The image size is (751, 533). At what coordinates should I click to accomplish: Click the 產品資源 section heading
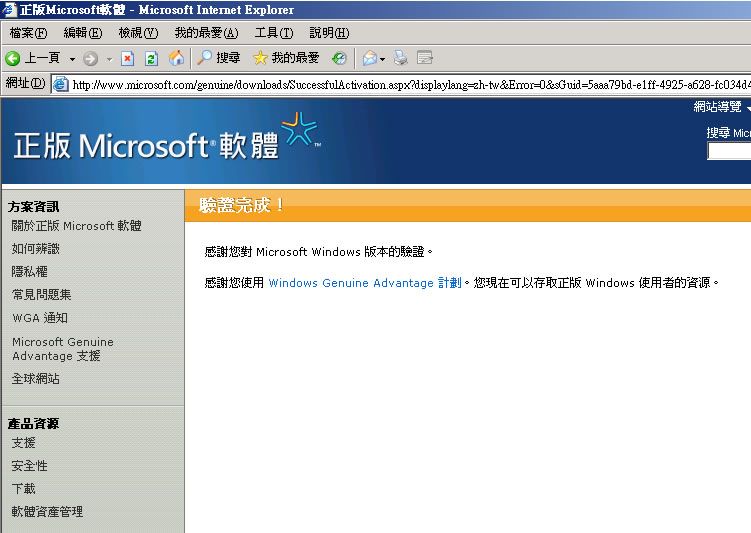(33, 424)
